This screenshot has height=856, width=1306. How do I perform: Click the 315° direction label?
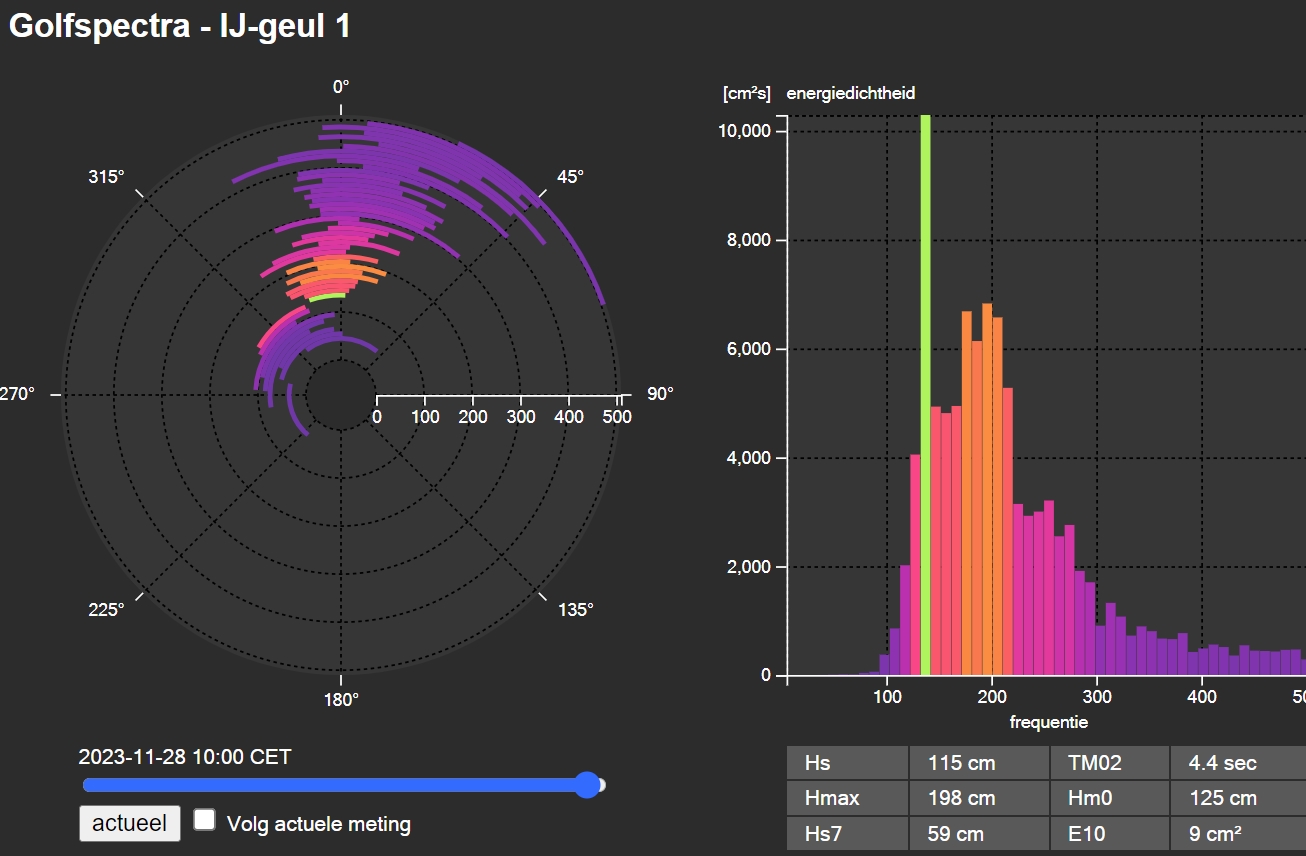point(107,177)
